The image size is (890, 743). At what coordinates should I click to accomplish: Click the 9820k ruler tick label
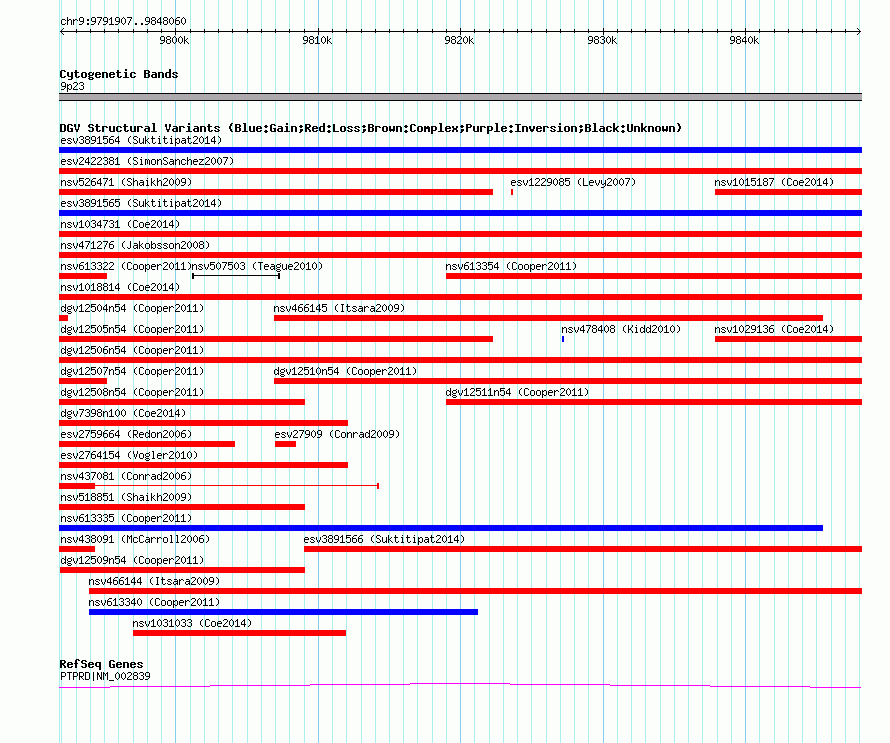pos(459,40)
